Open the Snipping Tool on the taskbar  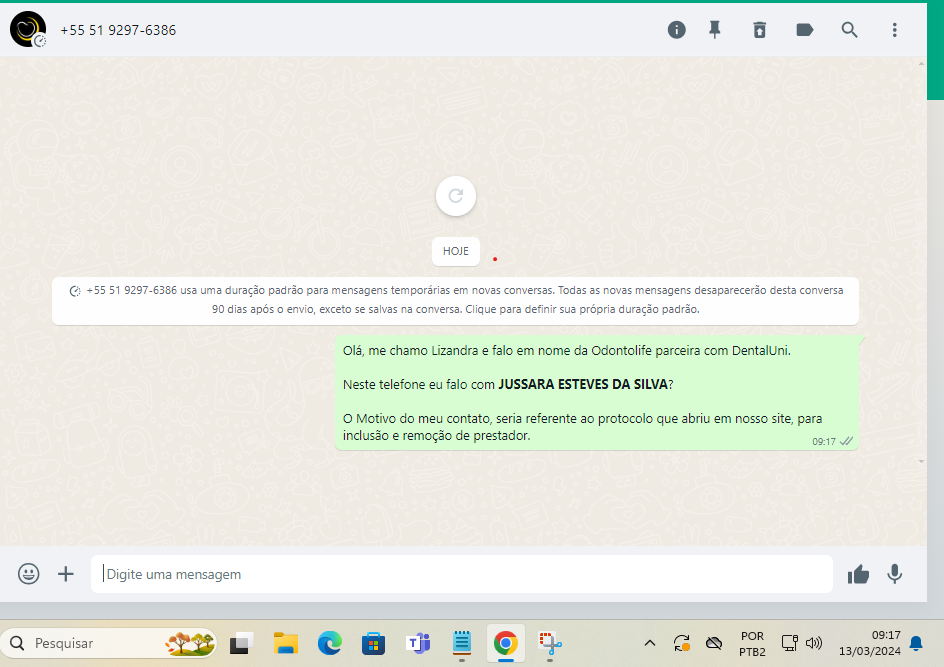550,644
